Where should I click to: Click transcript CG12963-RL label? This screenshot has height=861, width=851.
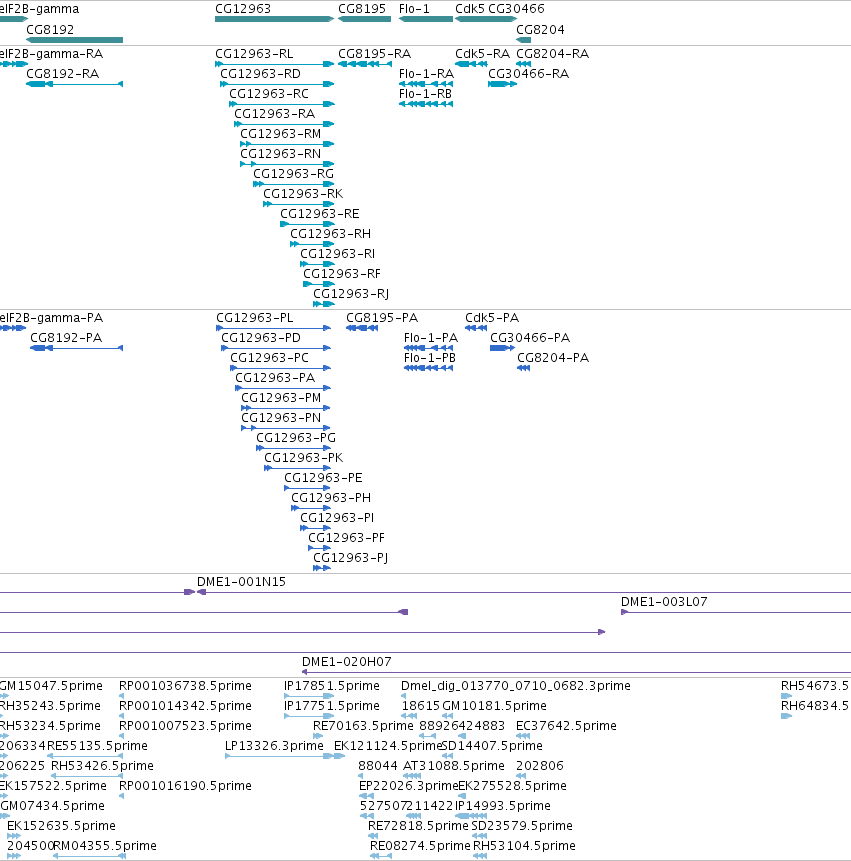[x=254, y=54]
